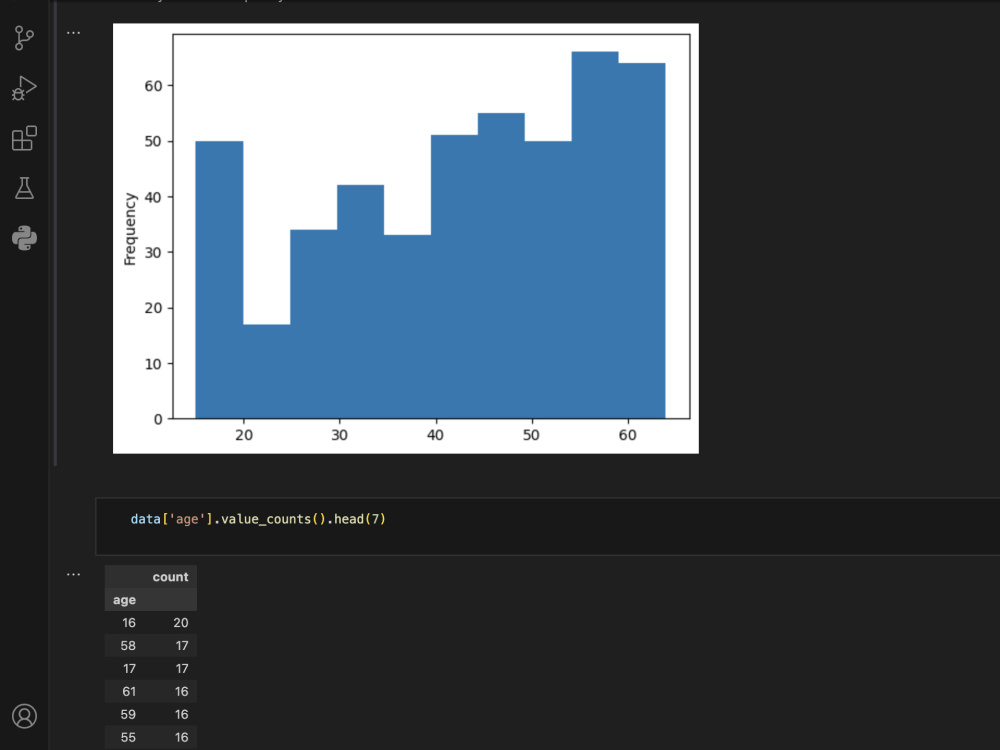This screenshot has height=750, width=1000.
Task: Click the count value 20
Action: [x=180, y=622]
